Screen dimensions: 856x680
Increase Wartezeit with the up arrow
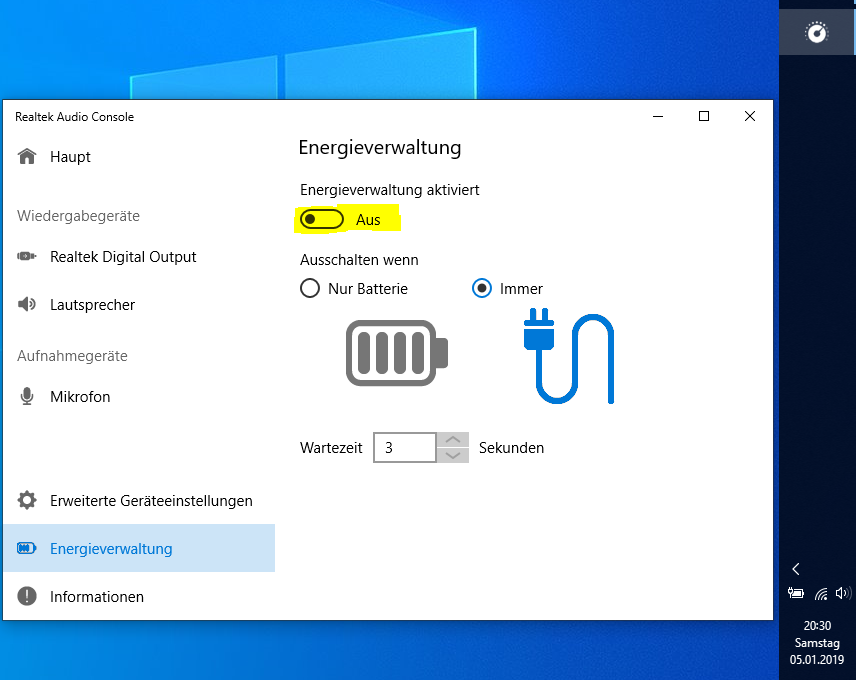pyautogui.click(x=453, y=440)
